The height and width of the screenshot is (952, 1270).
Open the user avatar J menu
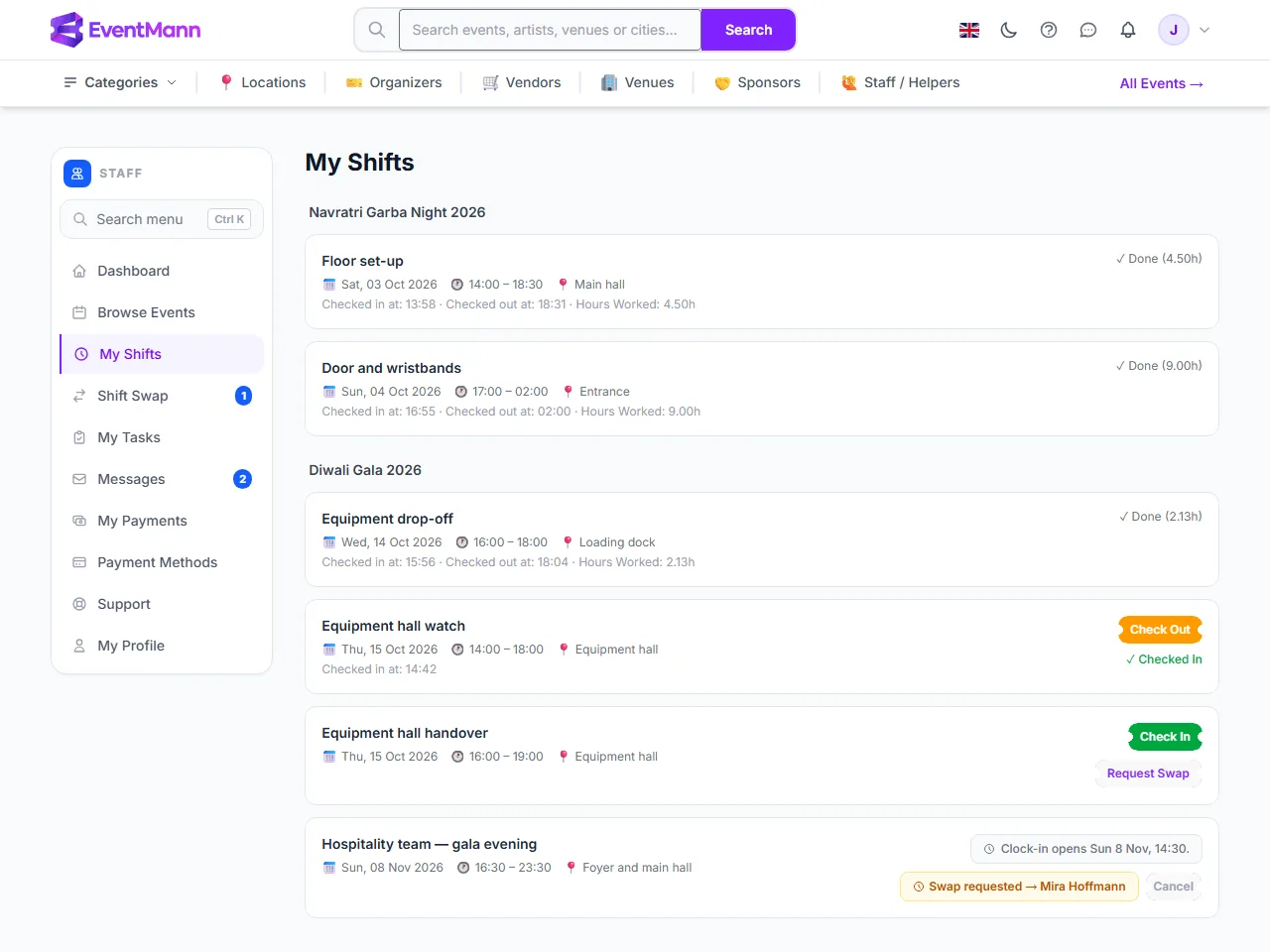coord(1184,30)
